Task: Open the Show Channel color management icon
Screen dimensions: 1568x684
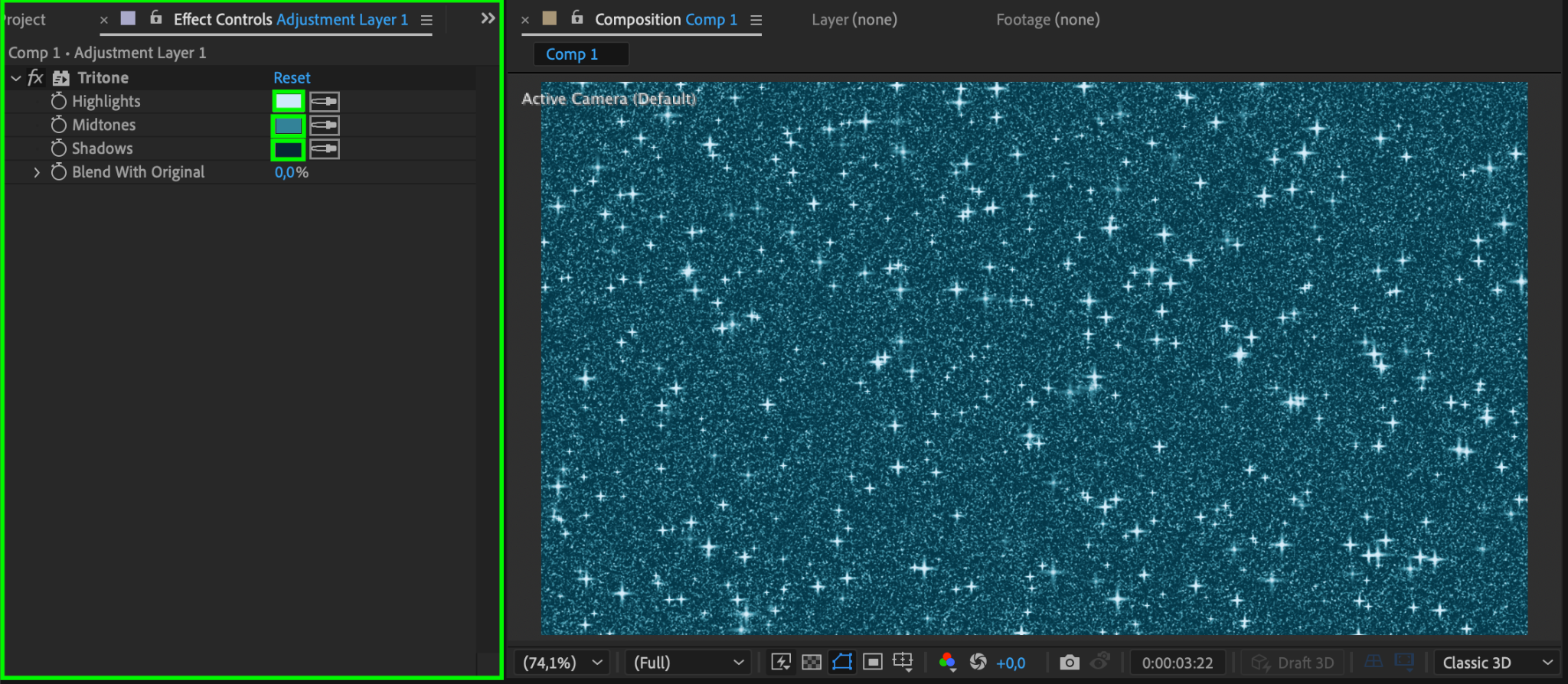Action: point(947,663)
